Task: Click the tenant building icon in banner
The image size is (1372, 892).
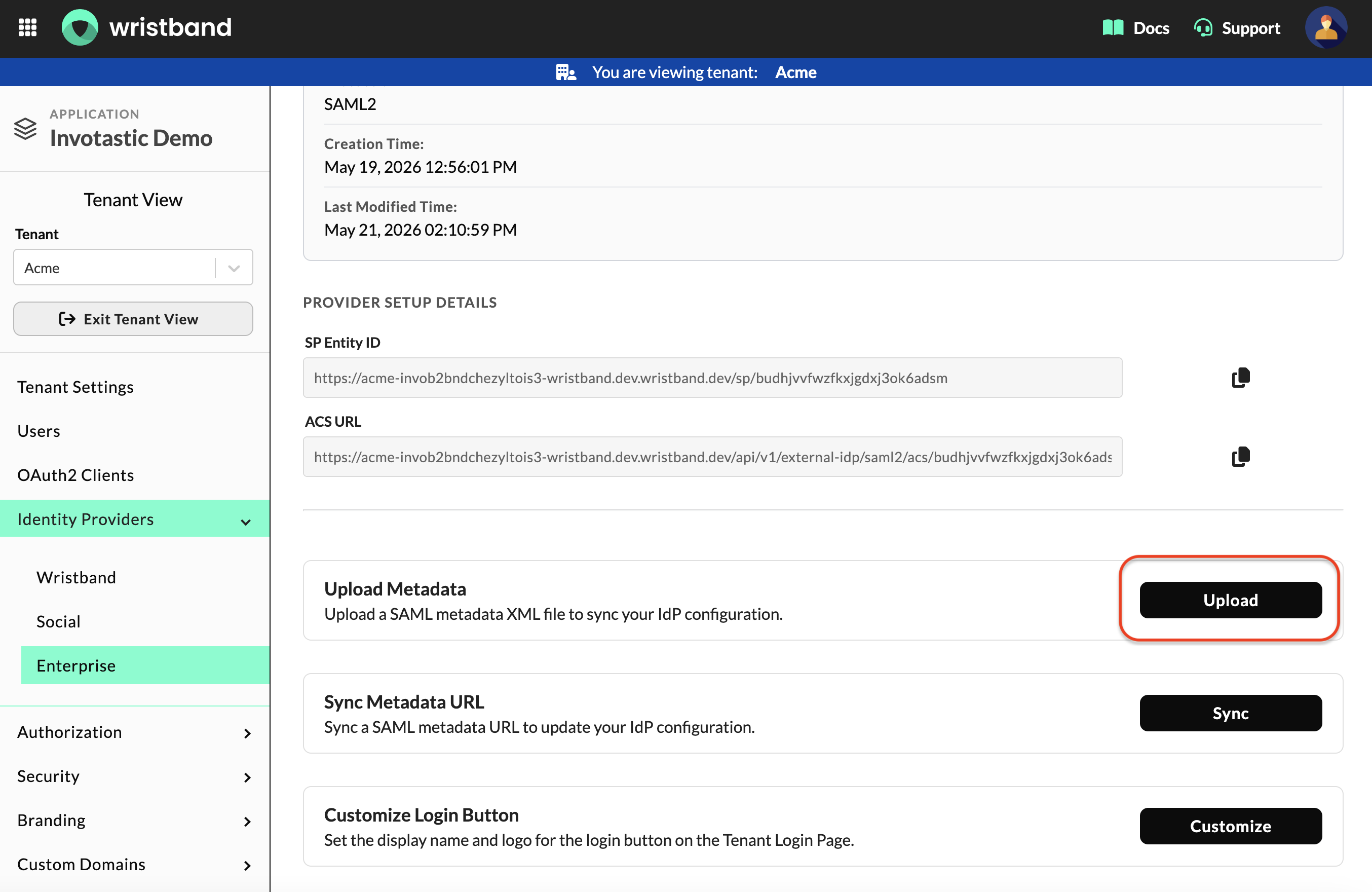Action: [x=565, y=72]
